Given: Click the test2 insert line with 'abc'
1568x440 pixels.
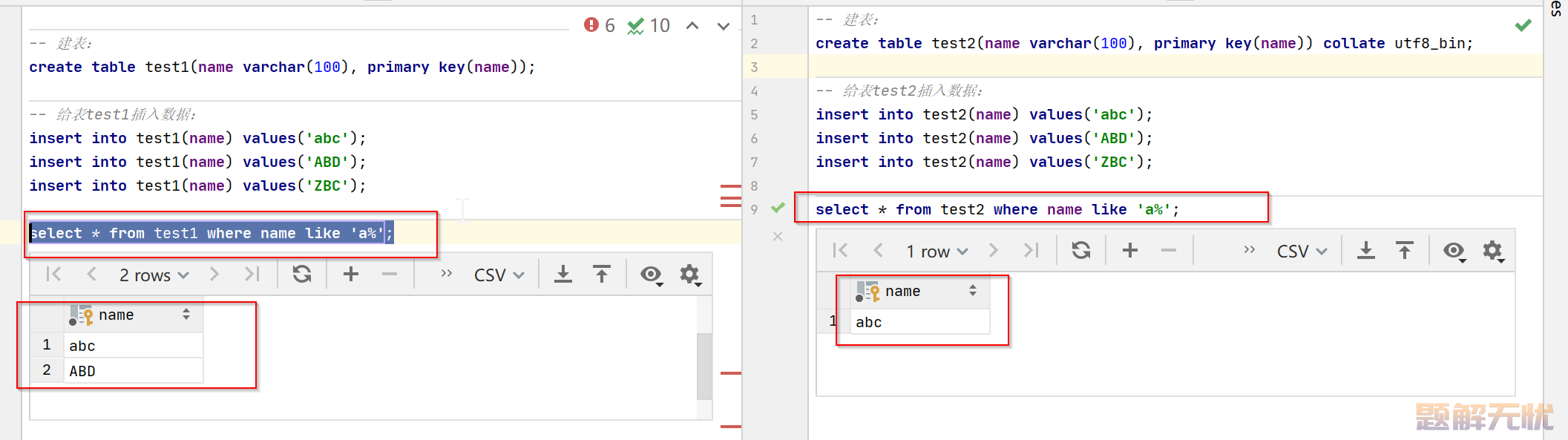Looking at the screenshot, I should coord(984,115).
